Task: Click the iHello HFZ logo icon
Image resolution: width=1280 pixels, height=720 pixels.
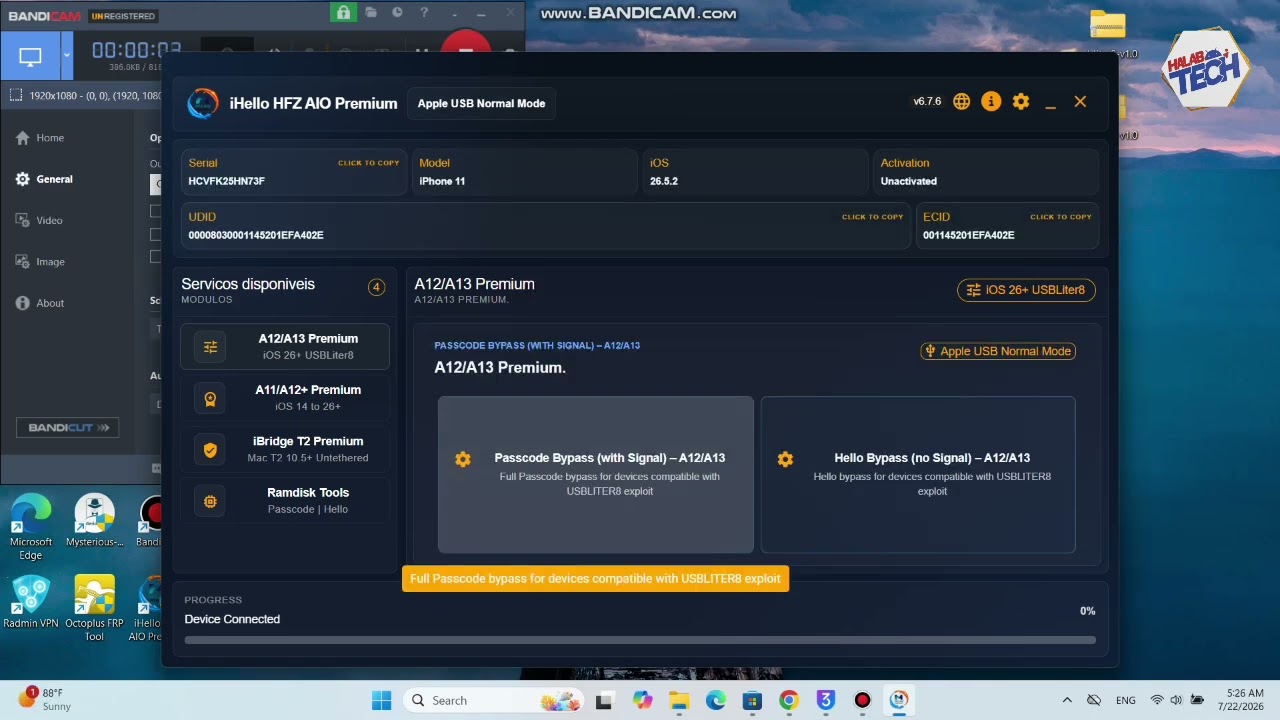Action: (203, 103)
